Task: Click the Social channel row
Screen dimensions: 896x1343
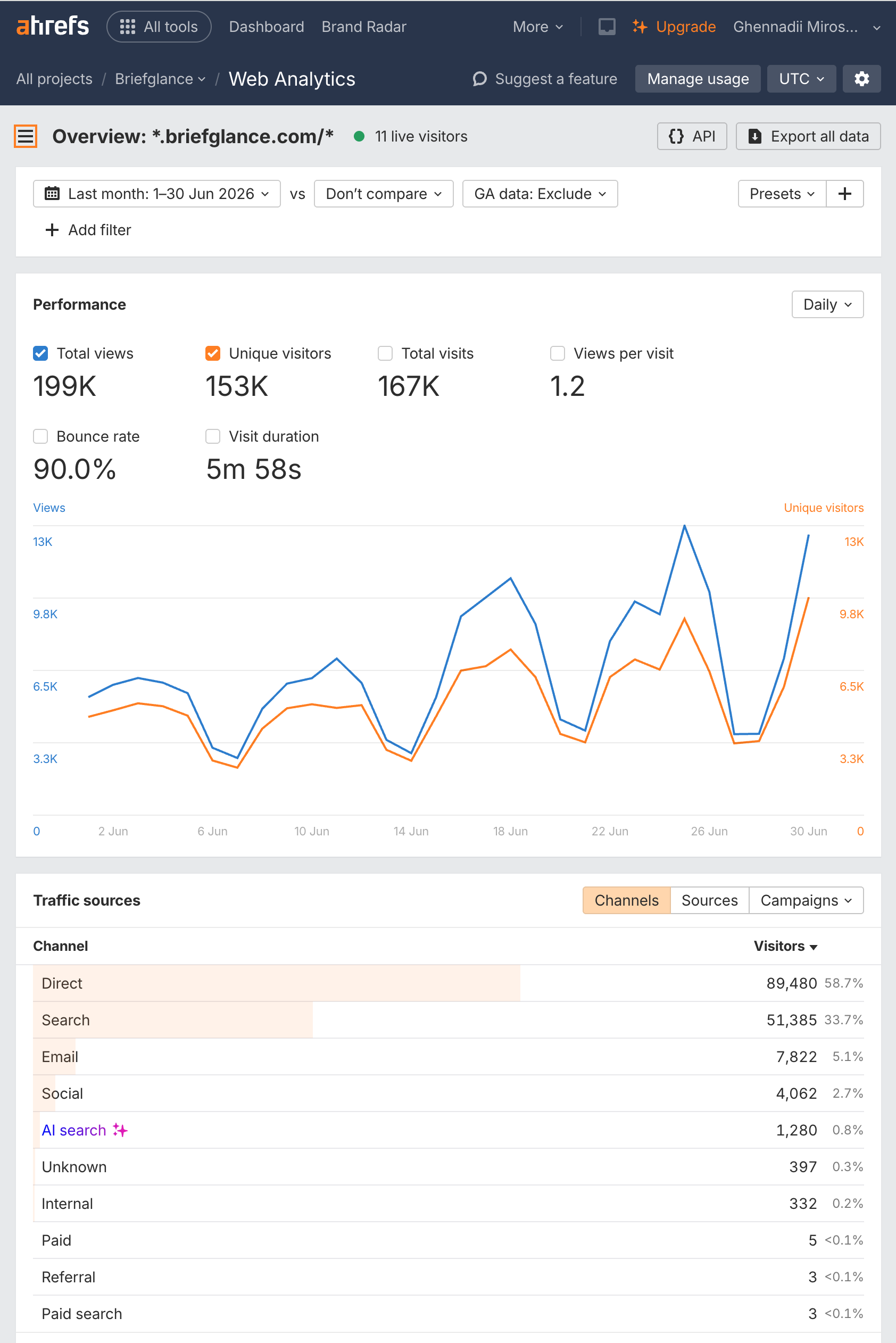Action: [448, 1093]
